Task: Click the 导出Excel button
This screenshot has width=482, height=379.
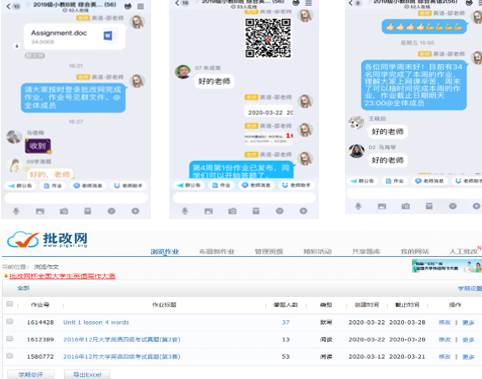Action: pyautogui.click(x=87, y=375)
